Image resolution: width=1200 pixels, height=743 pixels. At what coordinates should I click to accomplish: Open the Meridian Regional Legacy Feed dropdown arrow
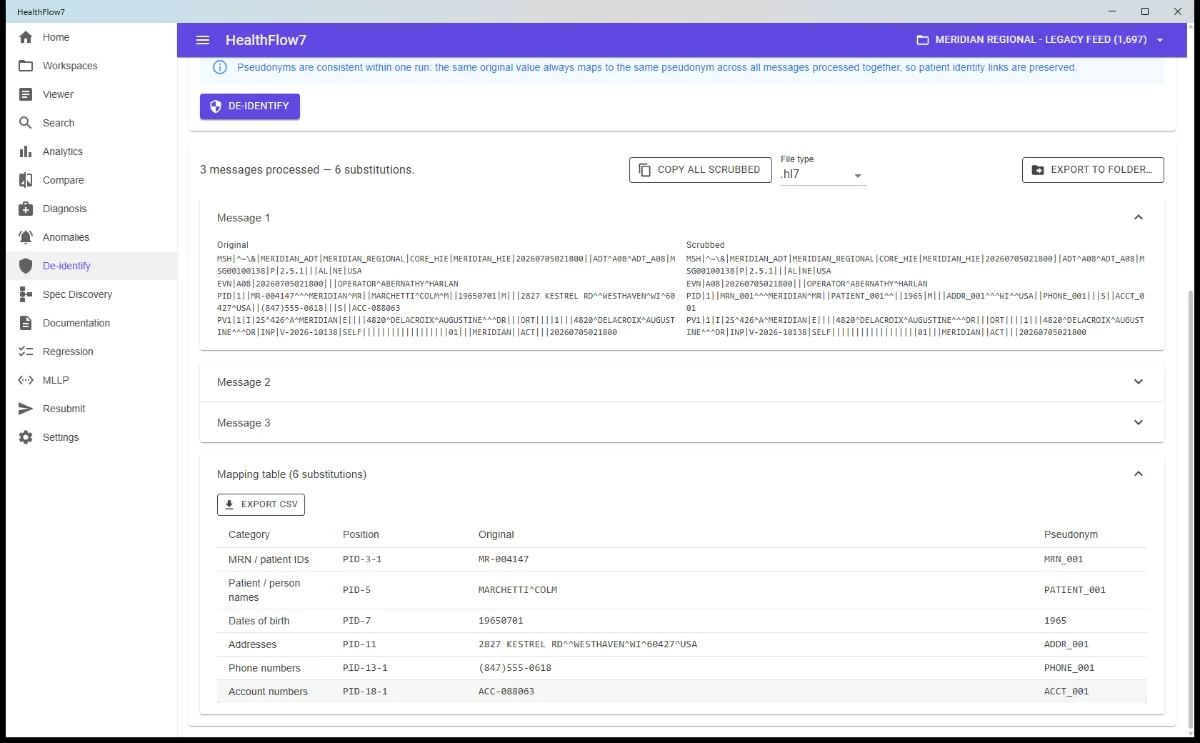pos(1160,40)
